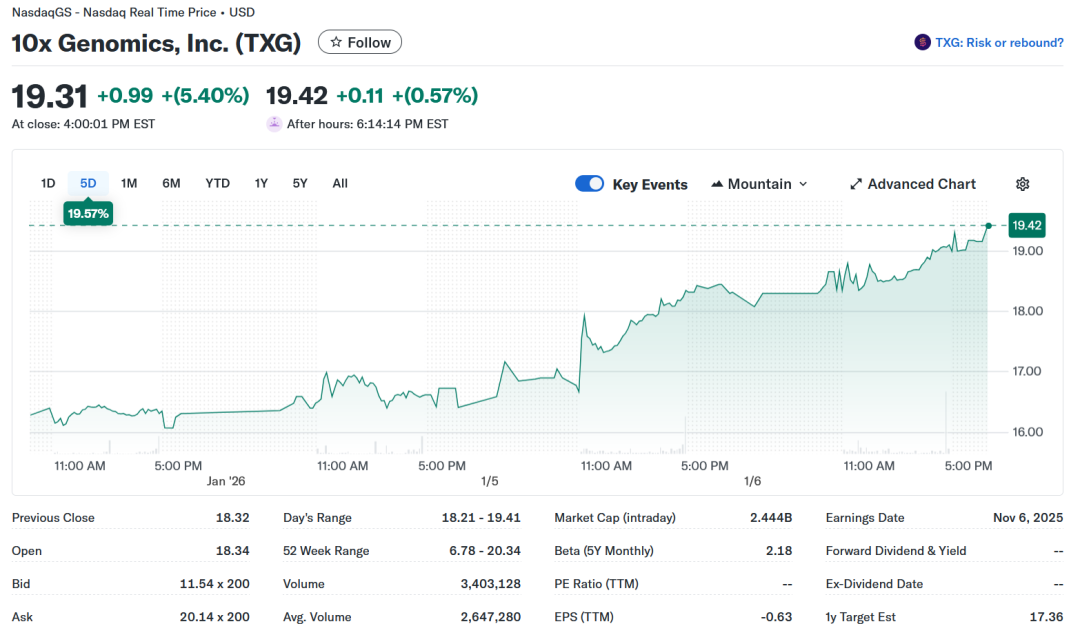Switch chart to 1M range

tap(129, 183)
